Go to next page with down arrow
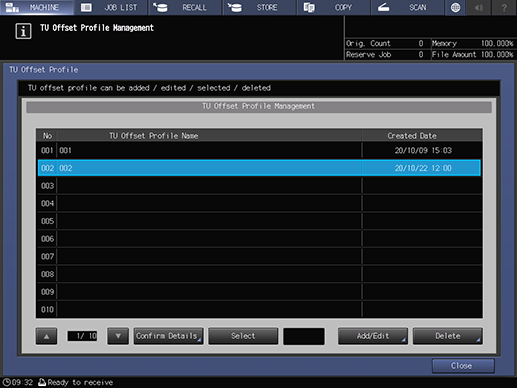The image size is (517, 388). (x=118, y=336)
